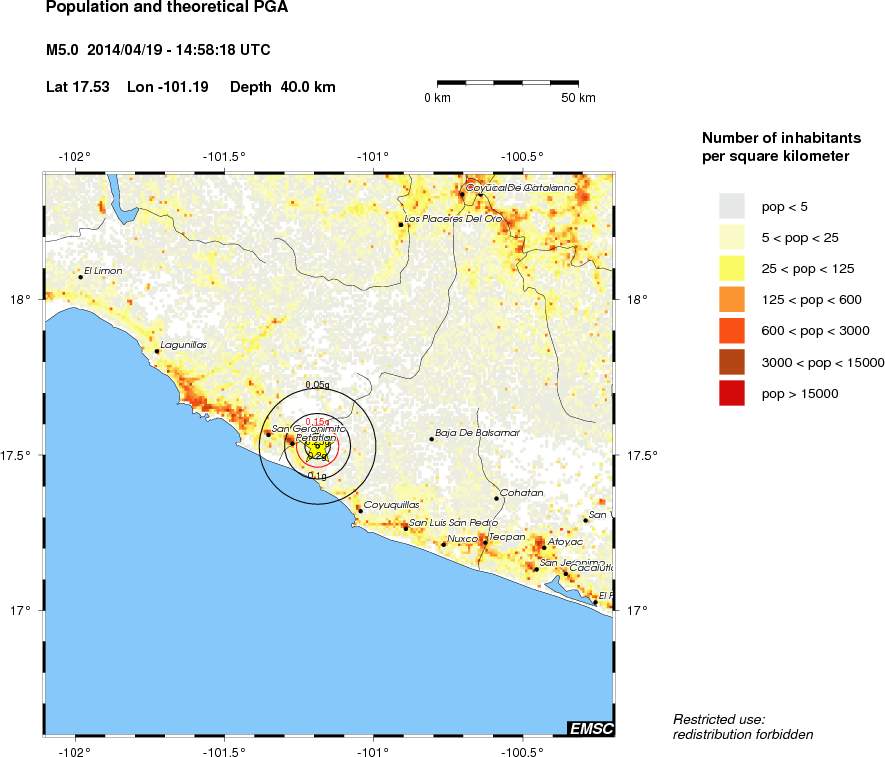Select the '25 < pop < 125' yellow swatch

click(733, 268)
